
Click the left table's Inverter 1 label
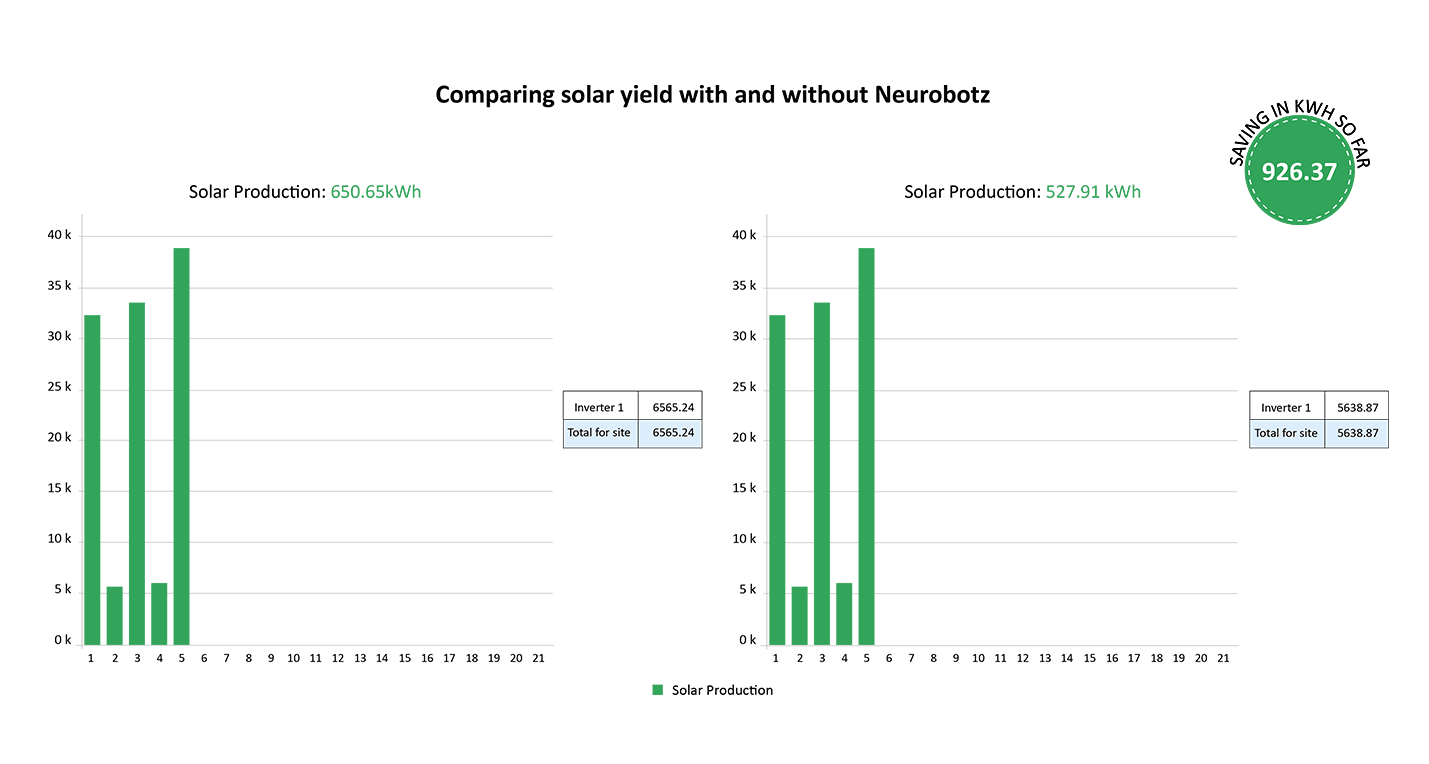(x=600, y=407)
